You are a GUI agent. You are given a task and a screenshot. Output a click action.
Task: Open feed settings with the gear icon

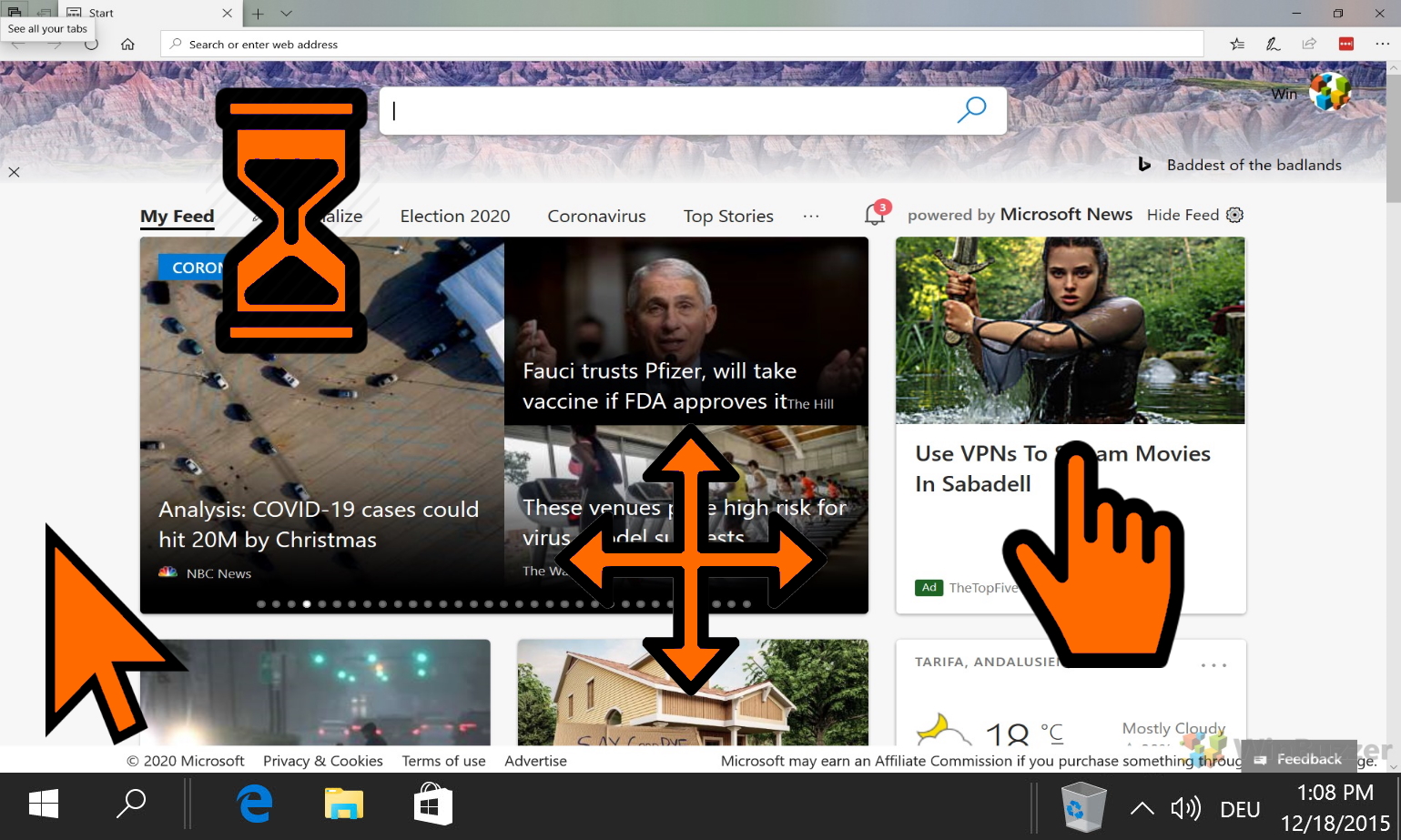[x=1234, y=214]
